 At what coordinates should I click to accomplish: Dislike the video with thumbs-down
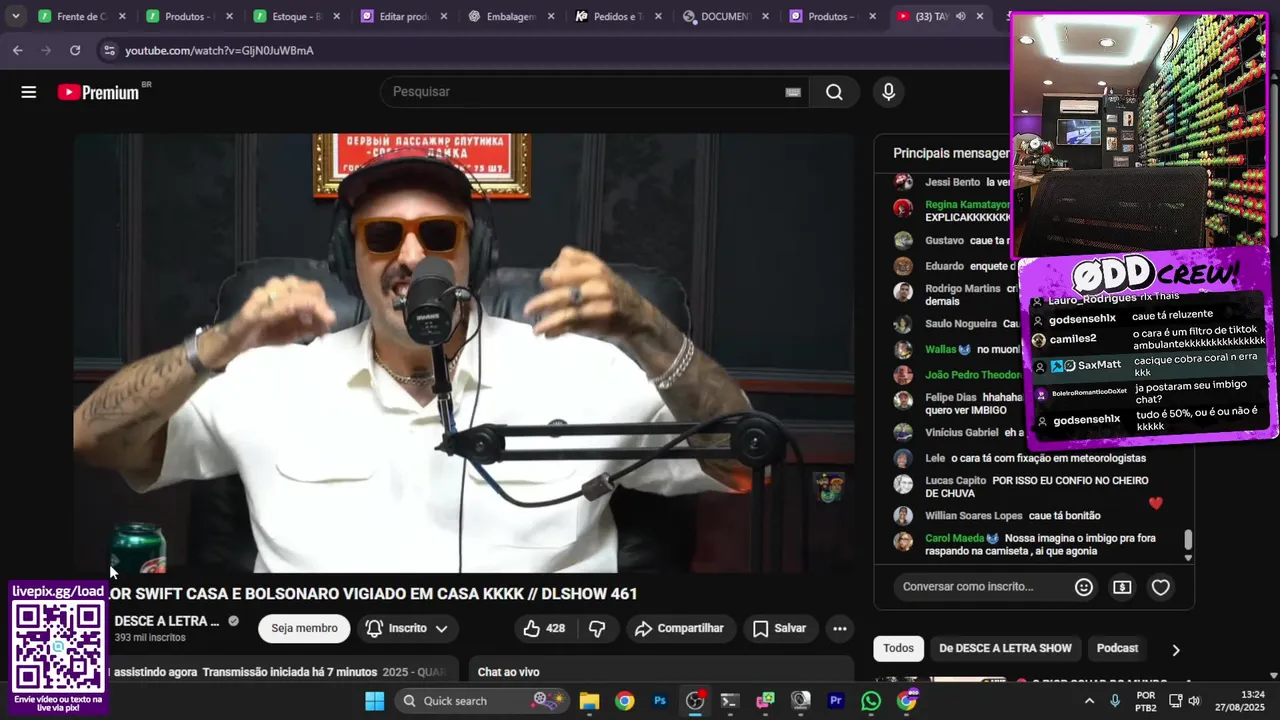(x=597, y=628)
